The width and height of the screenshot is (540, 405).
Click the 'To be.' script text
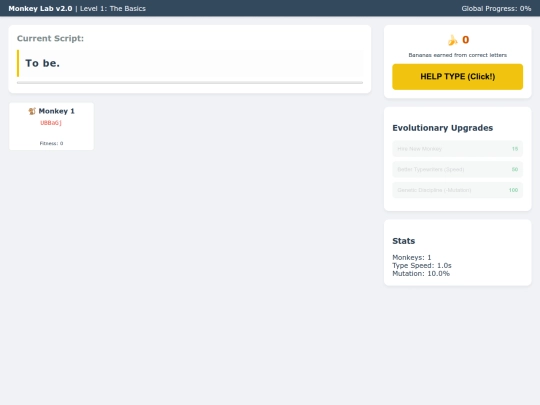click(x=42, y=63)
